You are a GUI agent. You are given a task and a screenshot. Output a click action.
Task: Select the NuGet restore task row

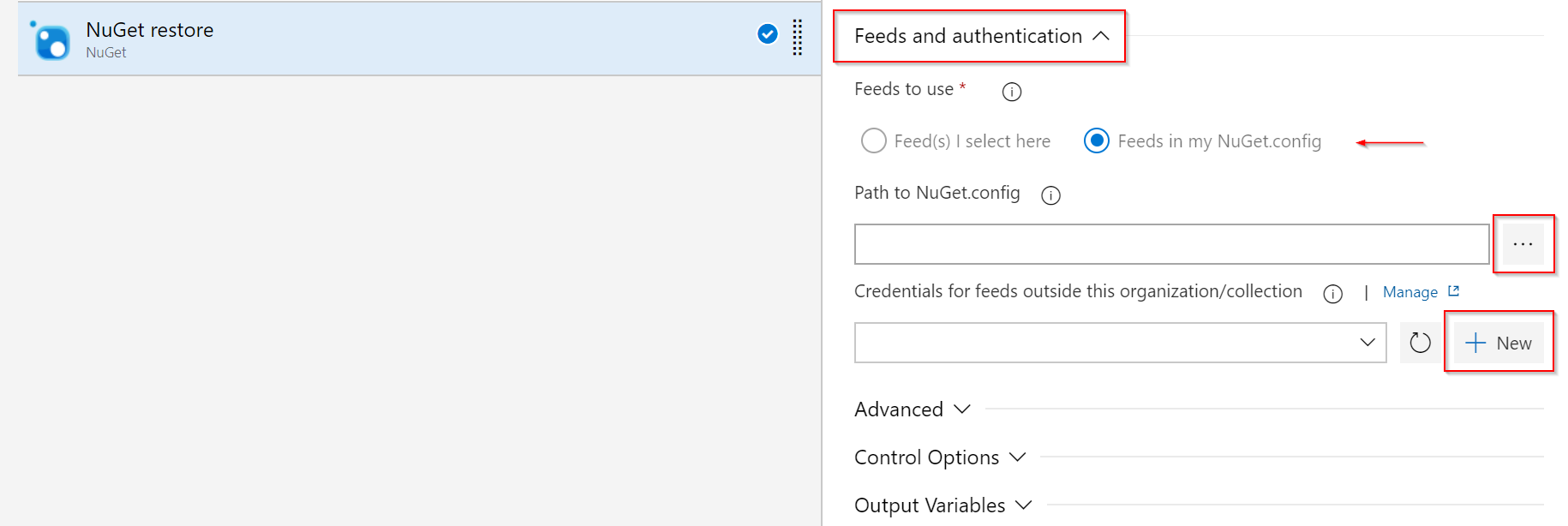pyautogui.click(x=419, y=39)
